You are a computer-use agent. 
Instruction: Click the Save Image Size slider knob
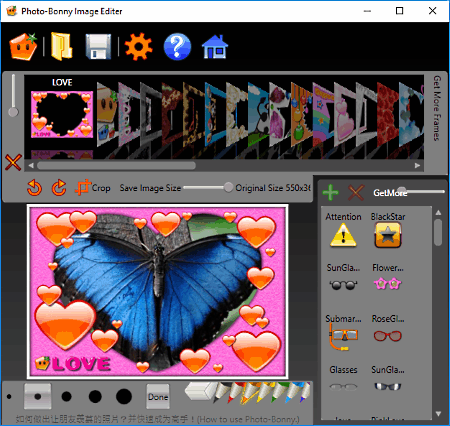(228, 187)
